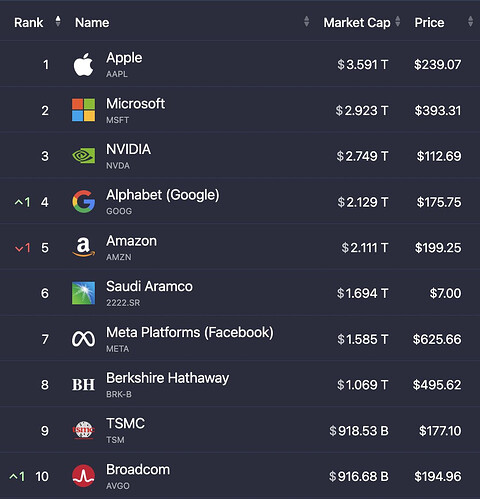Open the red Broadcom pulse logo
Viewport: 480px width, 499px height.
coord(83,476)
